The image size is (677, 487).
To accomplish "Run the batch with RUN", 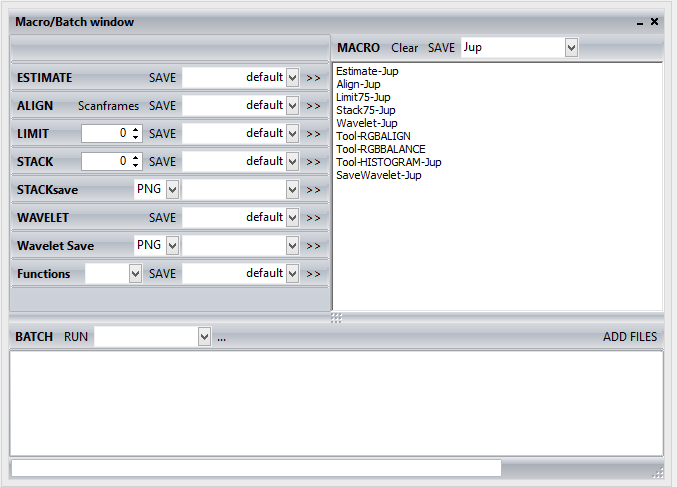I will tap(76, 337).
